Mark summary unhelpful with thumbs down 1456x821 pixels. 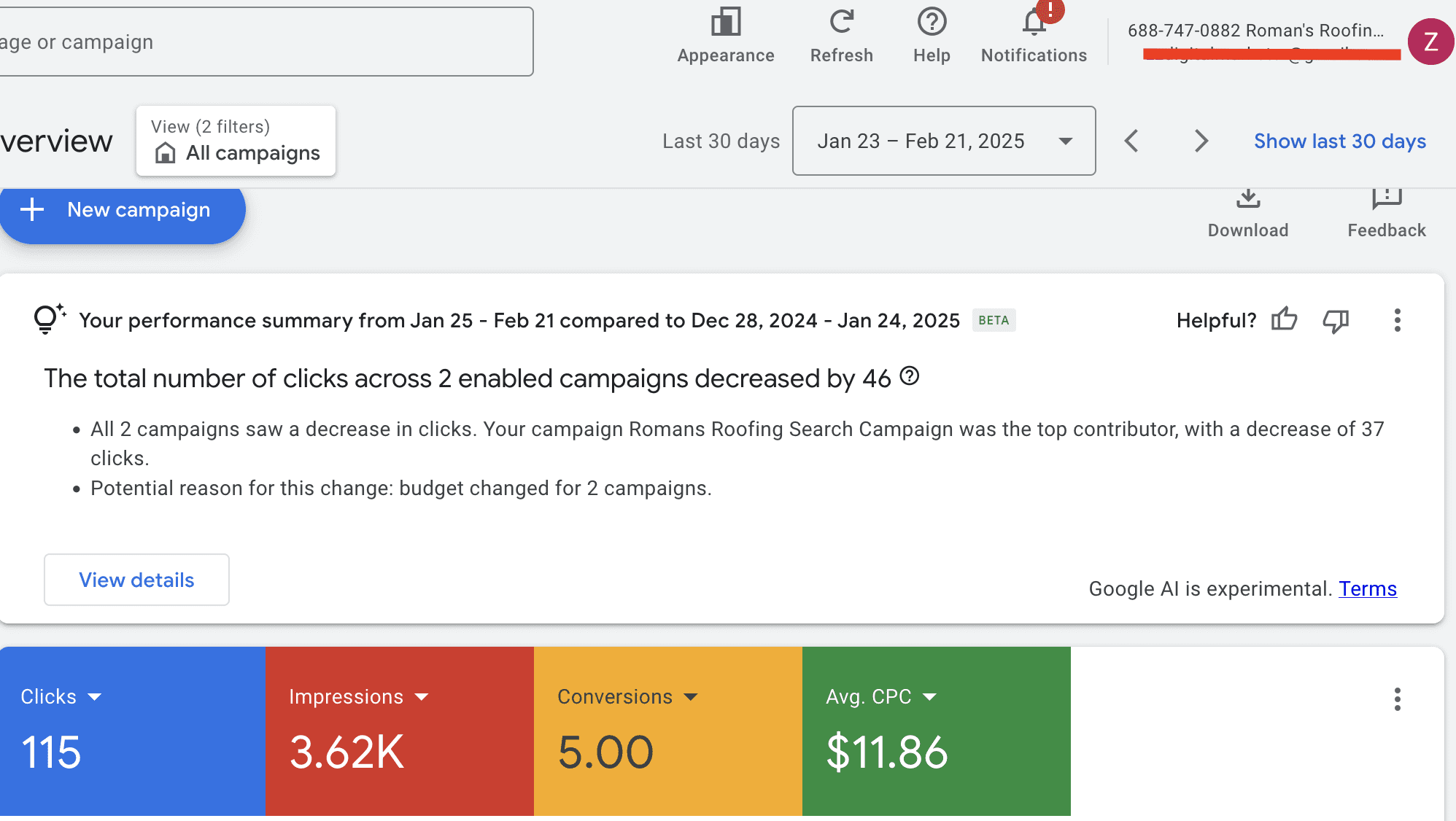point(1336,321)
